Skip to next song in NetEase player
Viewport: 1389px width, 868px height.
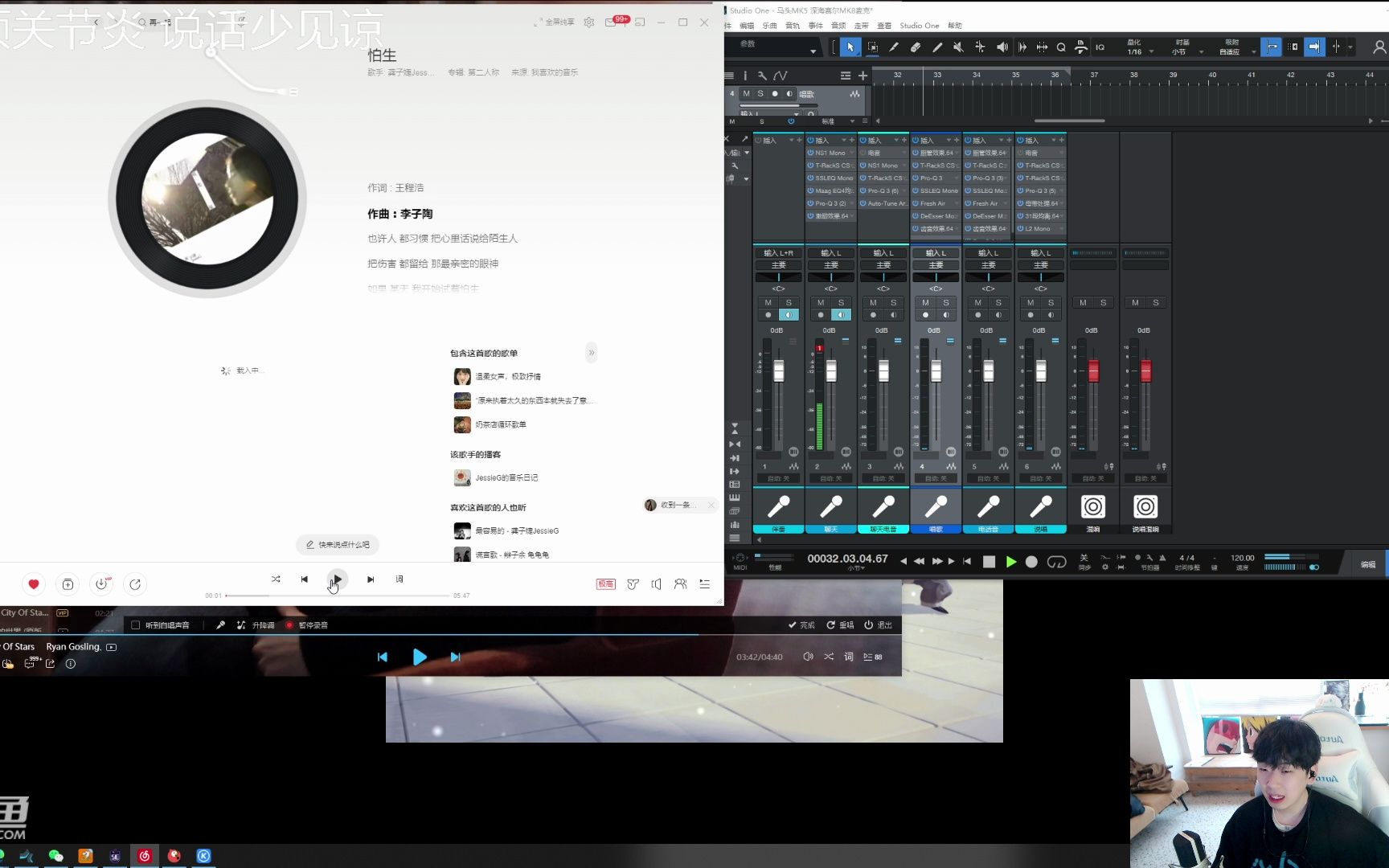pyautogui.click(x=371, y=579)
